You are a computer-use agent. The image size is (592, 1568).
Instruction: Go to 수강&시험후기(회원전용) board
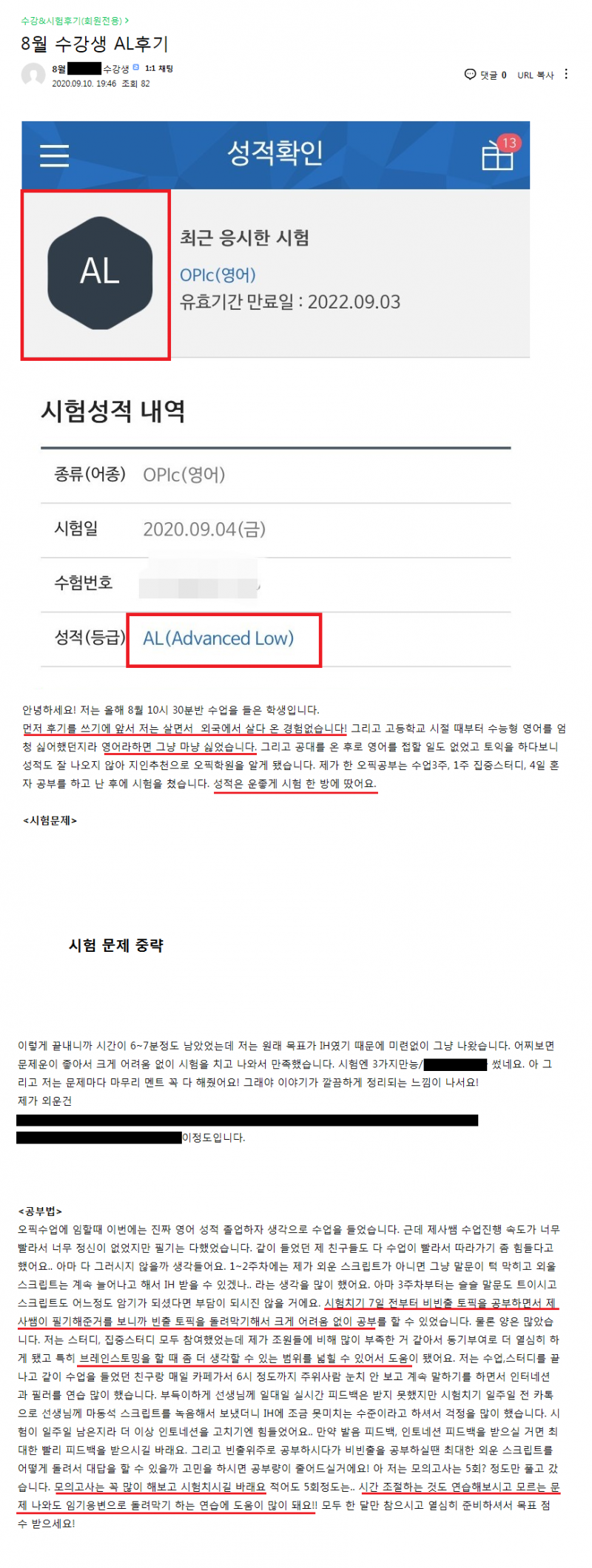pyautogui.click(x=72, y=21)
